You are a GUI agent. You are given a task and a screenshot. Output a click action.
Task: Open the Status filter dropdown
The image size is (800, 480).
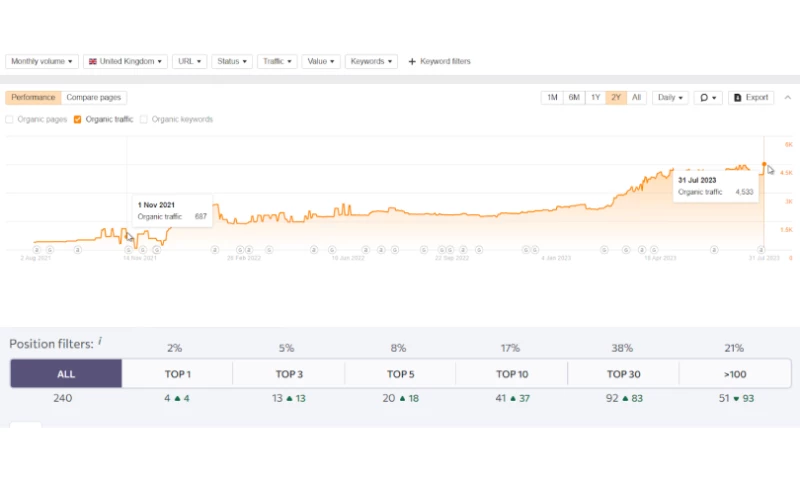[232, 62]
